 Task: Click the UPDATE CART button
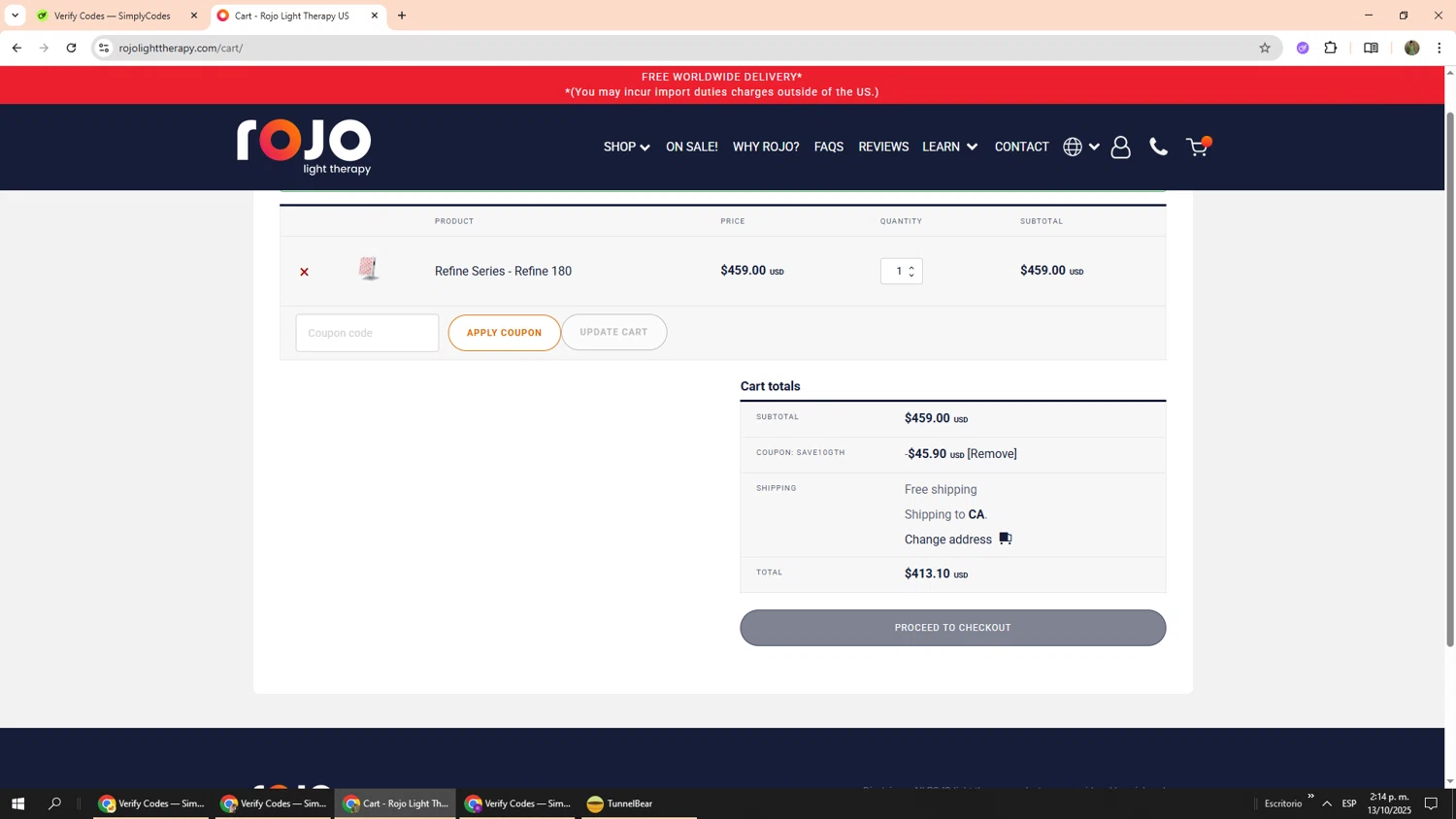click(x=613, y=332)
